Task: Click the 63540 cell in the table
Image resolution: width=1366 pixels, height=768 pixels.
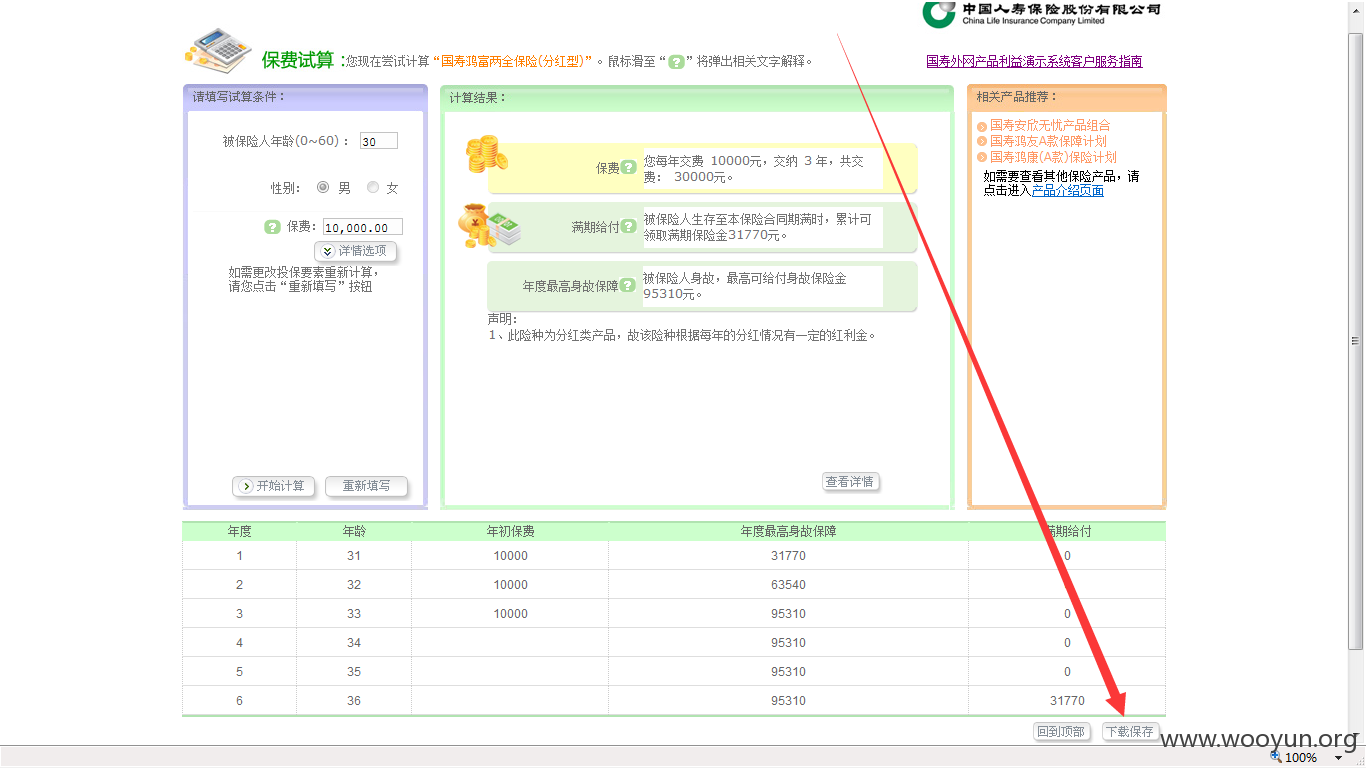Action: tap(788, 585)
